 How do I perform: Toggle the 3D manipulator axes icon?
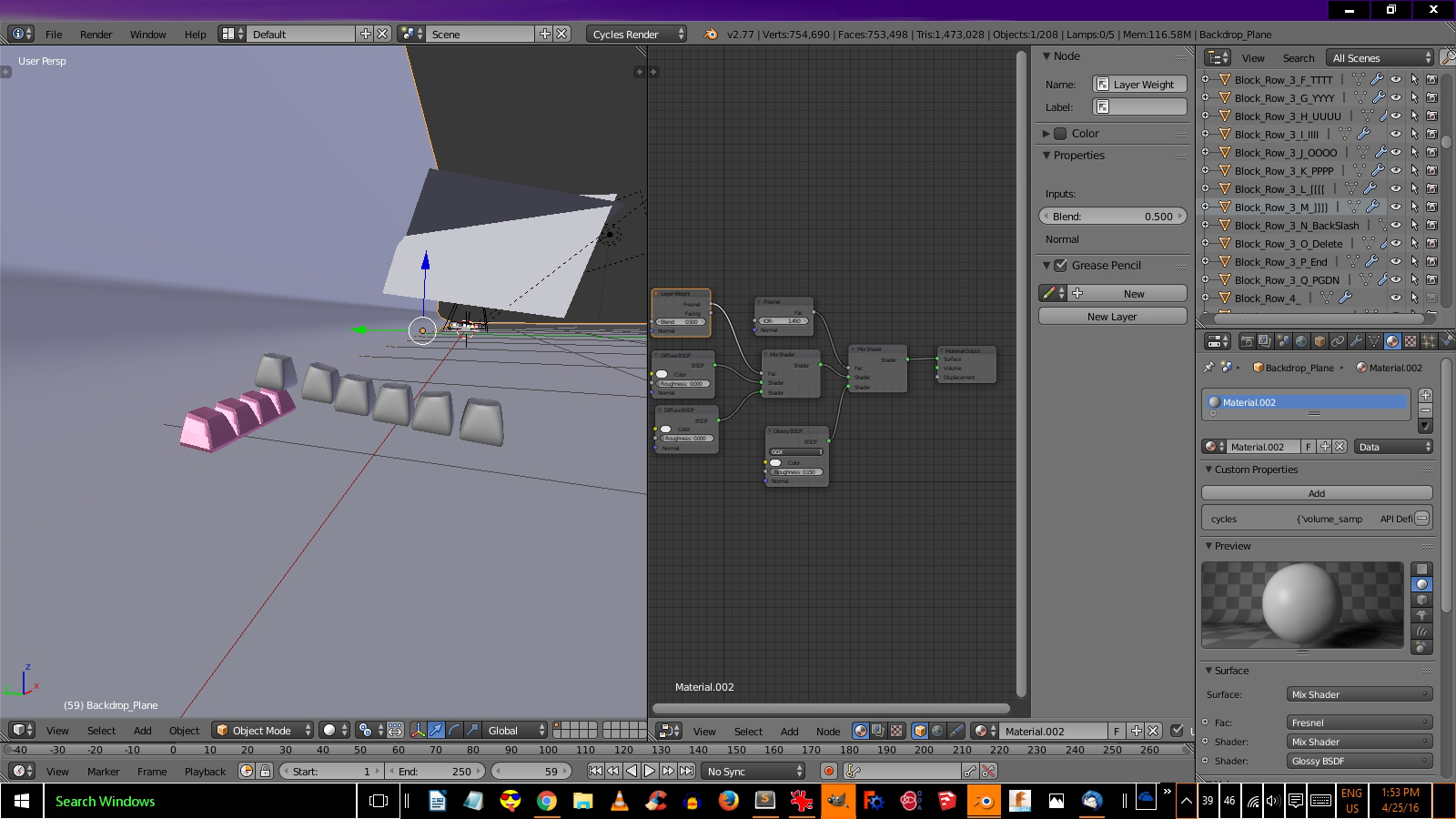click(x=419, y=731)
